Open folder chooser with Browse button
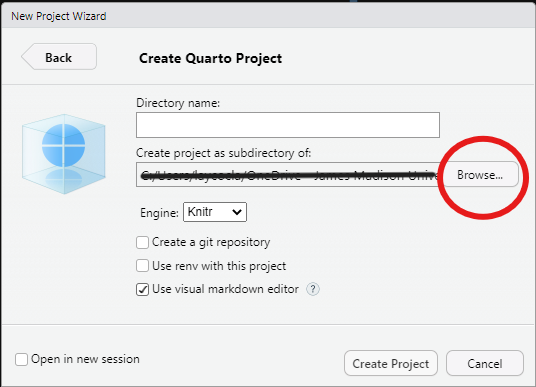Image resolution: width=536 pixels, height=387 pixels. pyautogui.click(x=480, y=175)
